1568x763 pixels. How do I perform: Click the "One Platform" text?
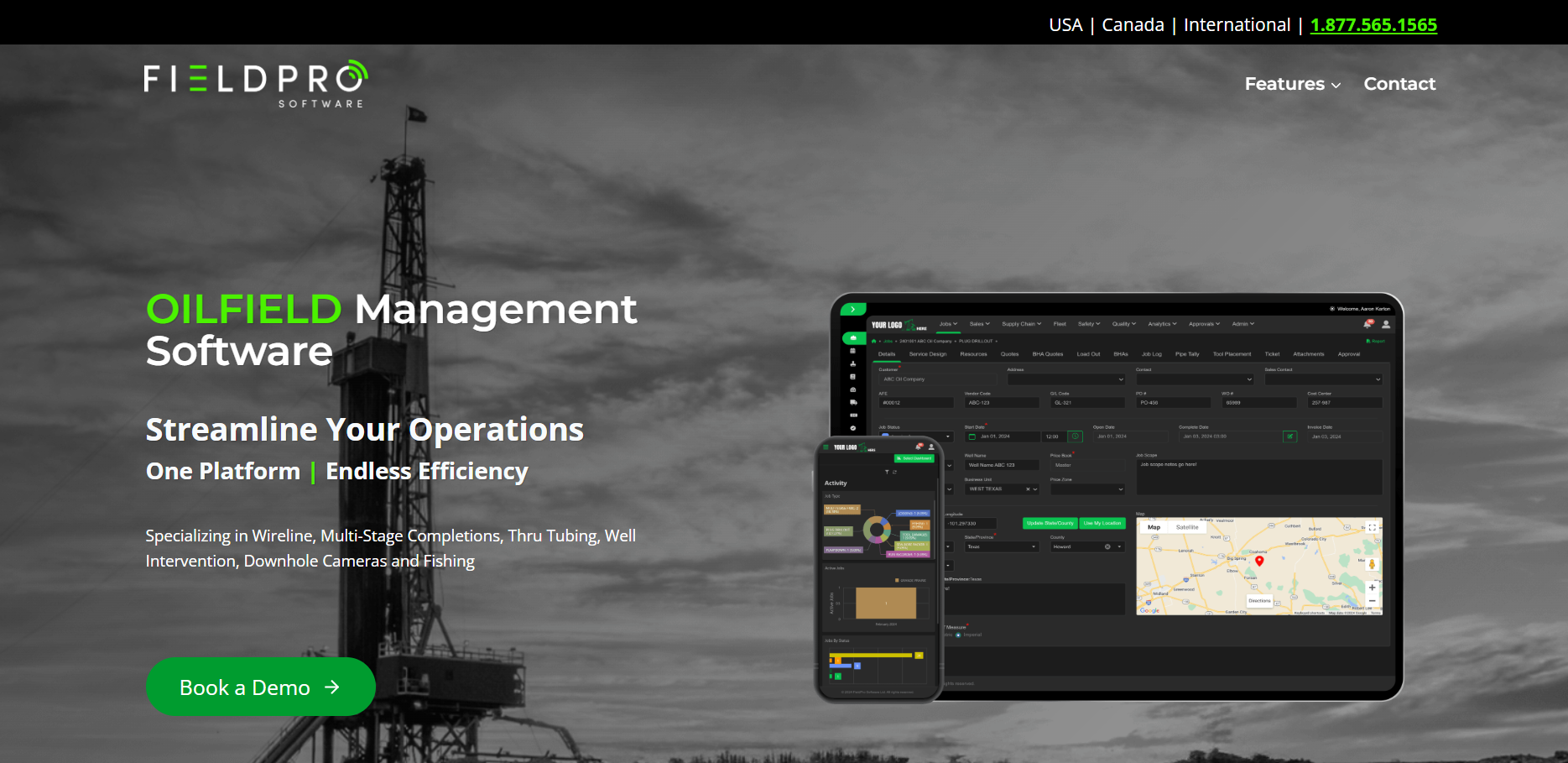(222, 471)
